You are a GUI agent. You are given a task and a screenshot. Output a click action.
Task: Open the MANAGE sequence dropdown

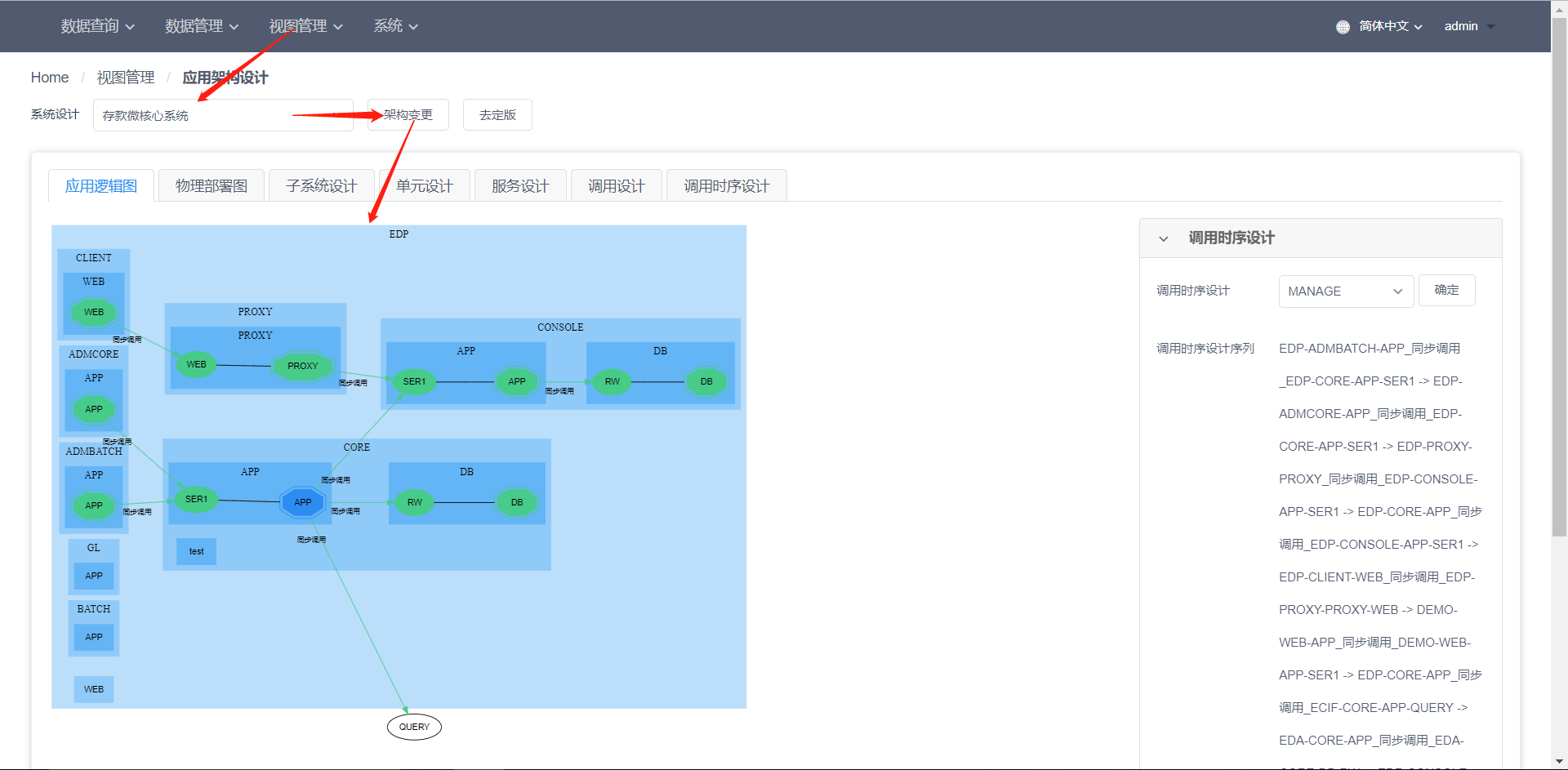[1346, 292]
